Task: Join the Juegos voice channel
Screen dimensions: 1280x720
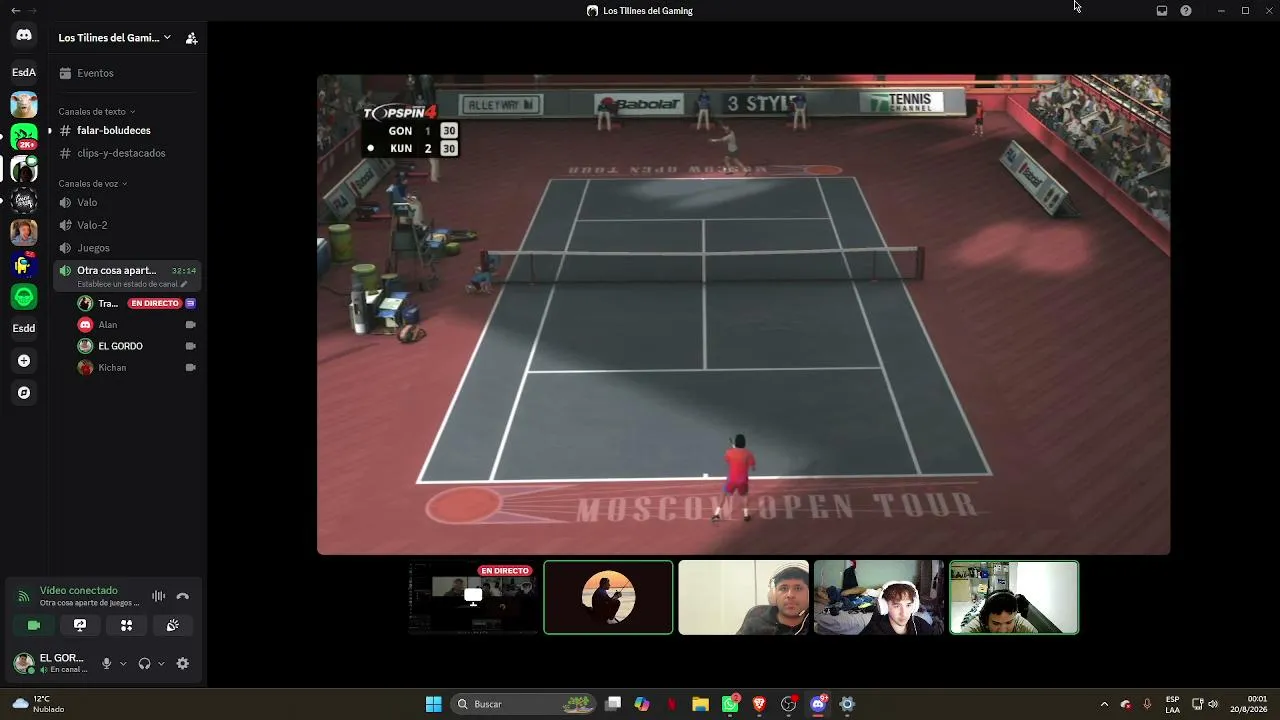Action: pos(126,248)
